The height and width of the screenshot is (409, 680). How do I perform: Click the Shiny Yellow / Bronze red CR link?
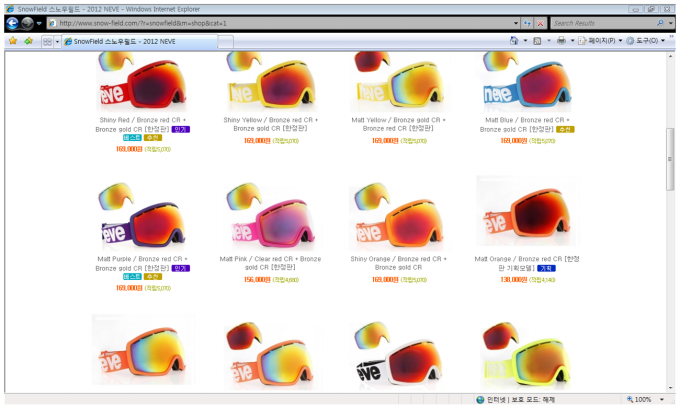(x=271, y=124)
